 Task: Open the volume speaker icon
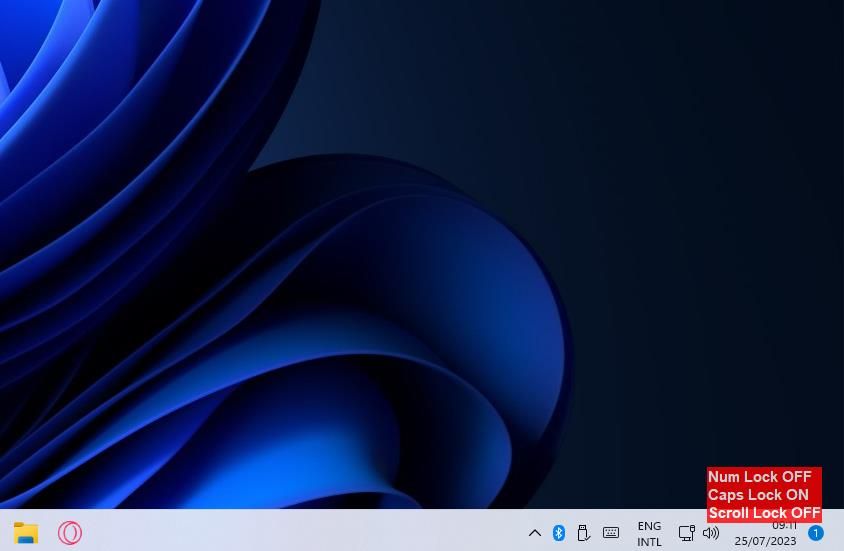(711, 533)
